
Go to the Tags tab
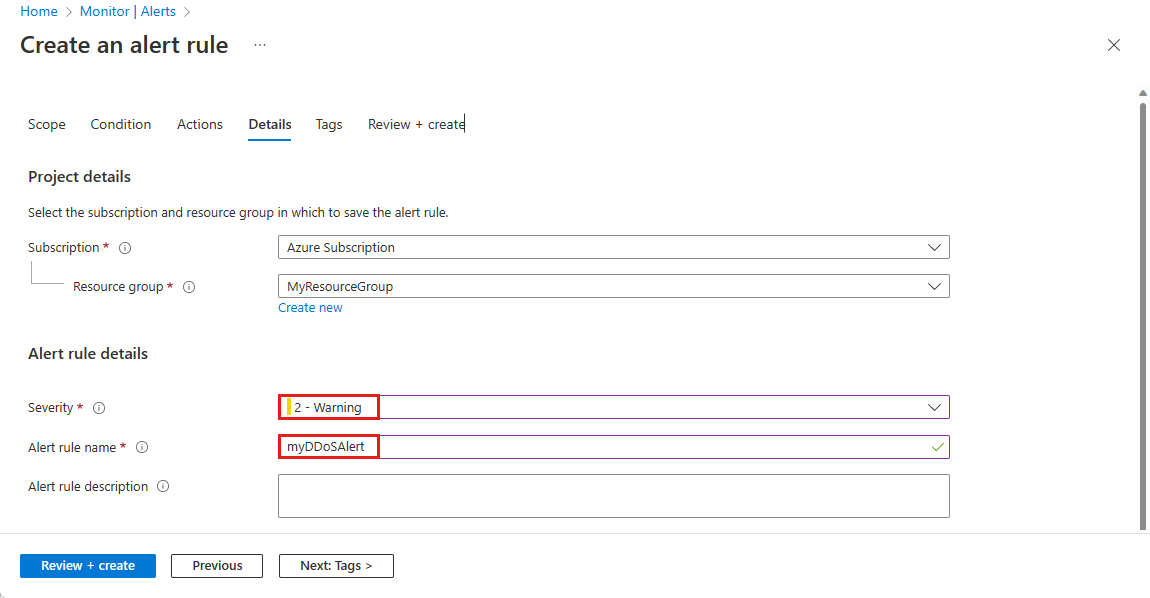click(329, 124)
